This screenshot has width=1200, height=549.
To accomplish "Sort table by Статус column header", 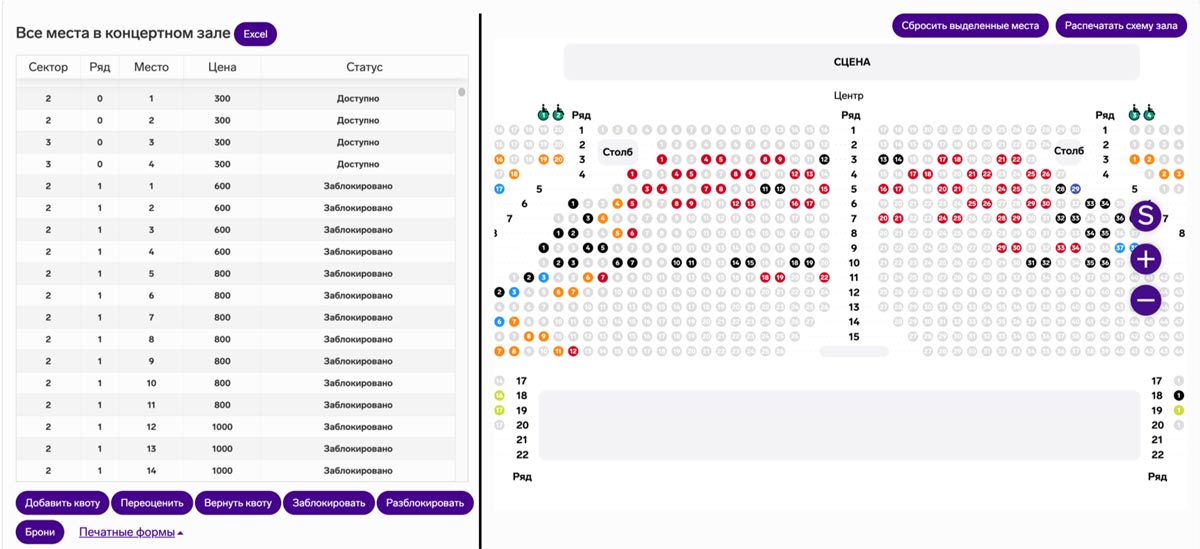I will (364, 67).
